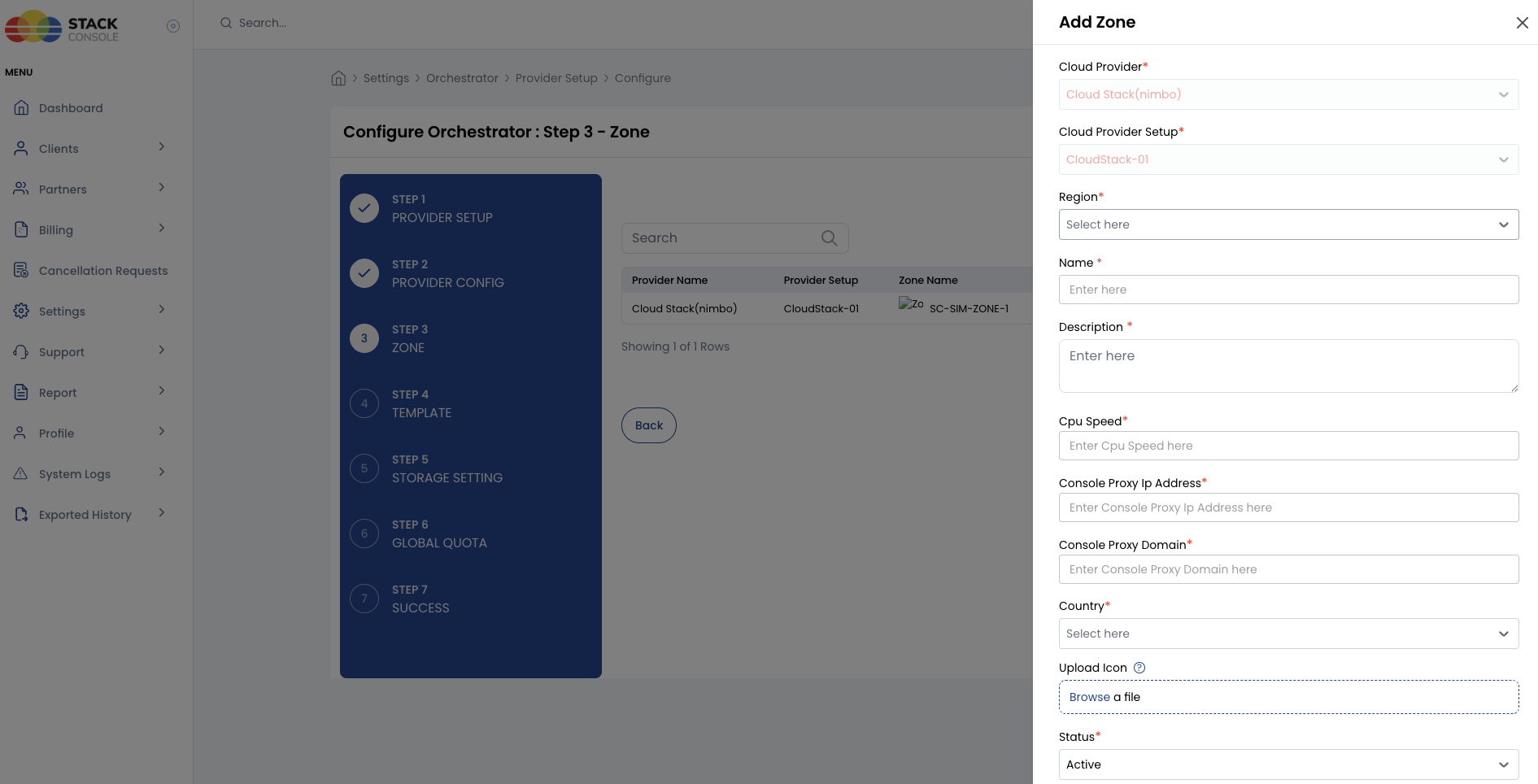Expand the Support menu chevron

click(161, 351)
